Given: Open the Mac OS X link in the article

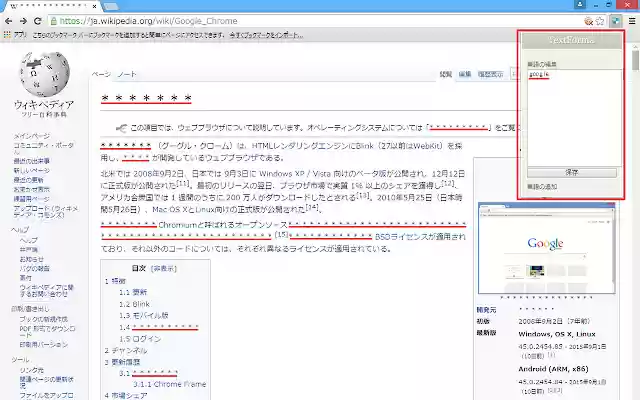Looking at the screenshot, I should [x=171, y=209].
